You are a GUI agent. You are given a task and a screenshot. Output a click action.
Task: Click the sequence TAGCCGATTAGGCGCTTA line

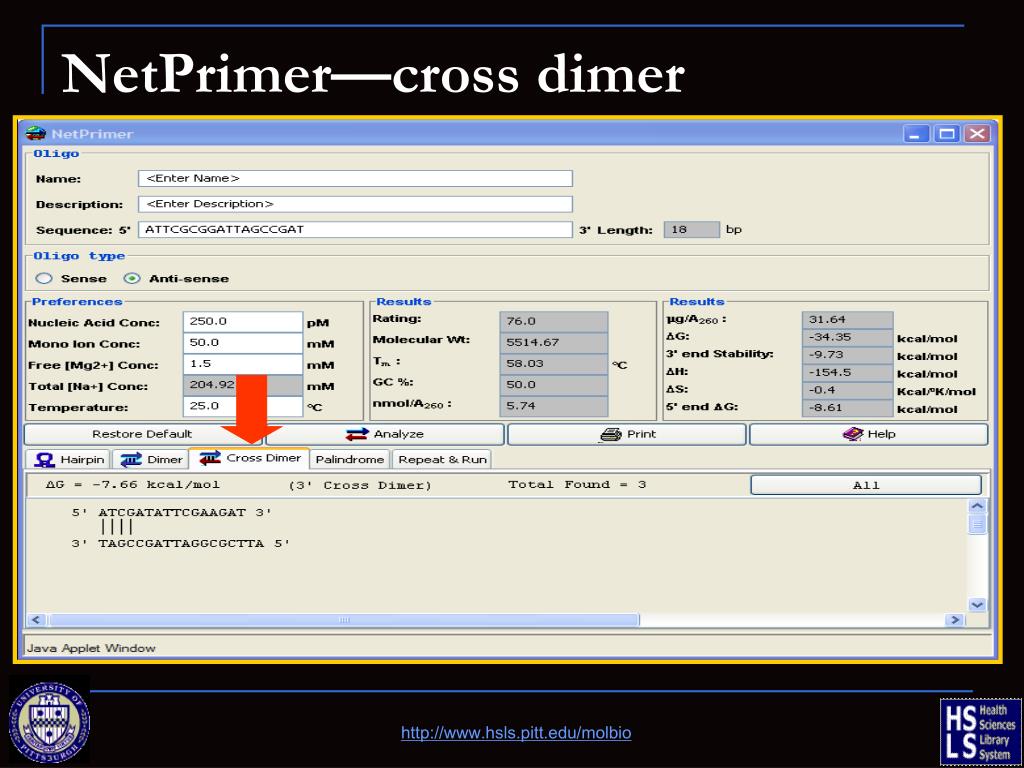pyautogui.click(x=180, y=543)
